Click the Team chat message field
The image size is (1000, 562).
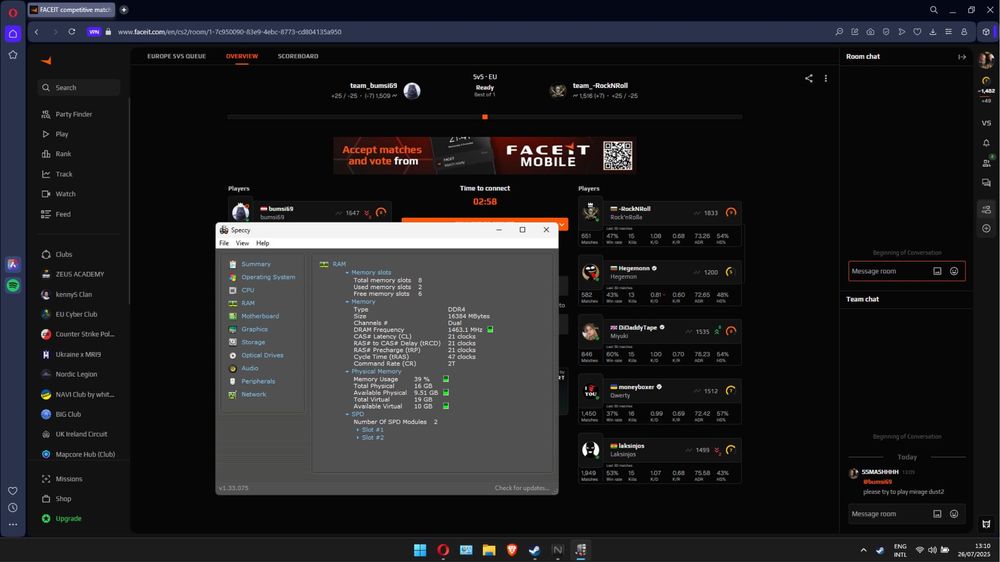click(x=889, y=514)
